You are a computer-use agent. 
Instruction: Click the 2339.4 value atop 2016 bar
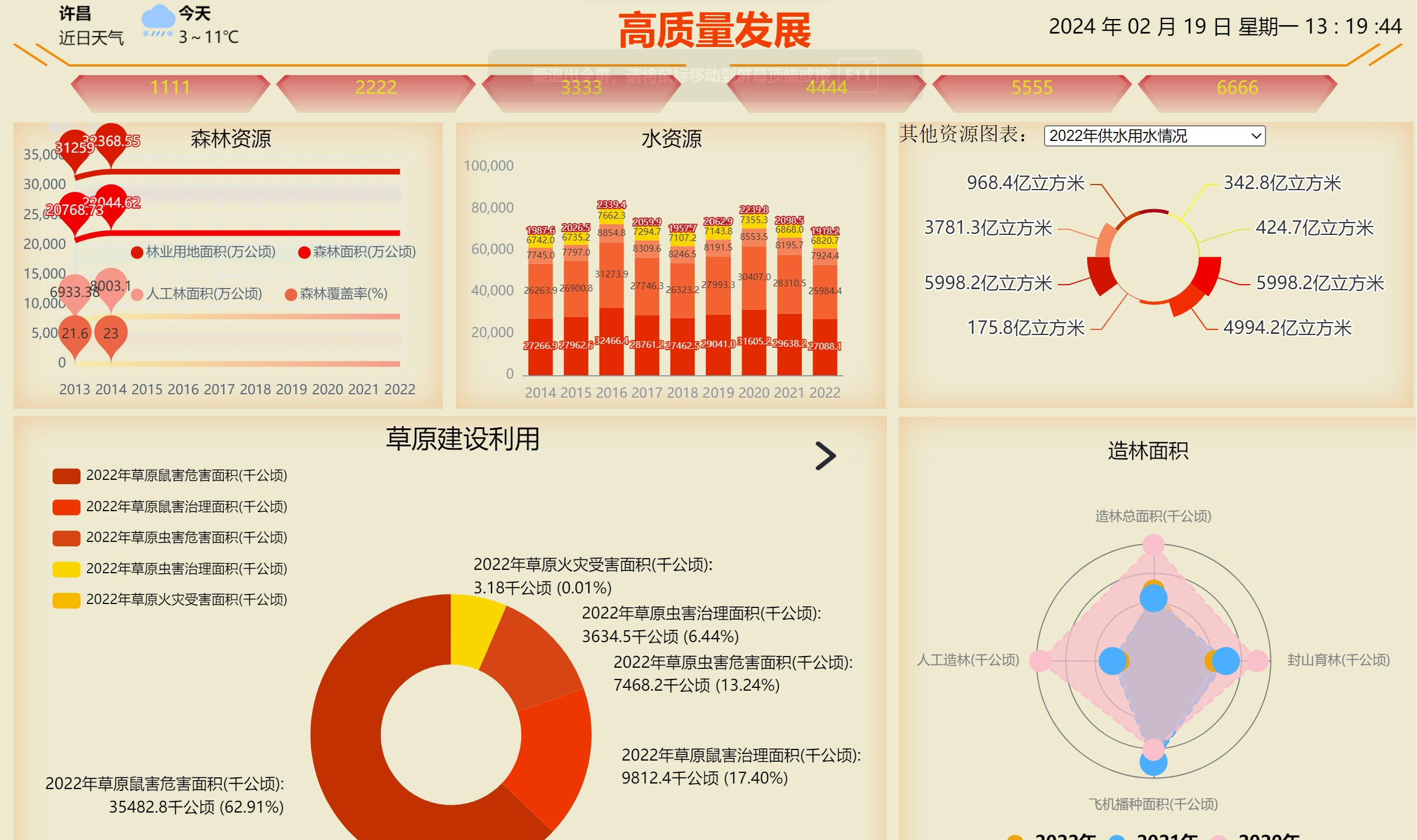point(612,205)
